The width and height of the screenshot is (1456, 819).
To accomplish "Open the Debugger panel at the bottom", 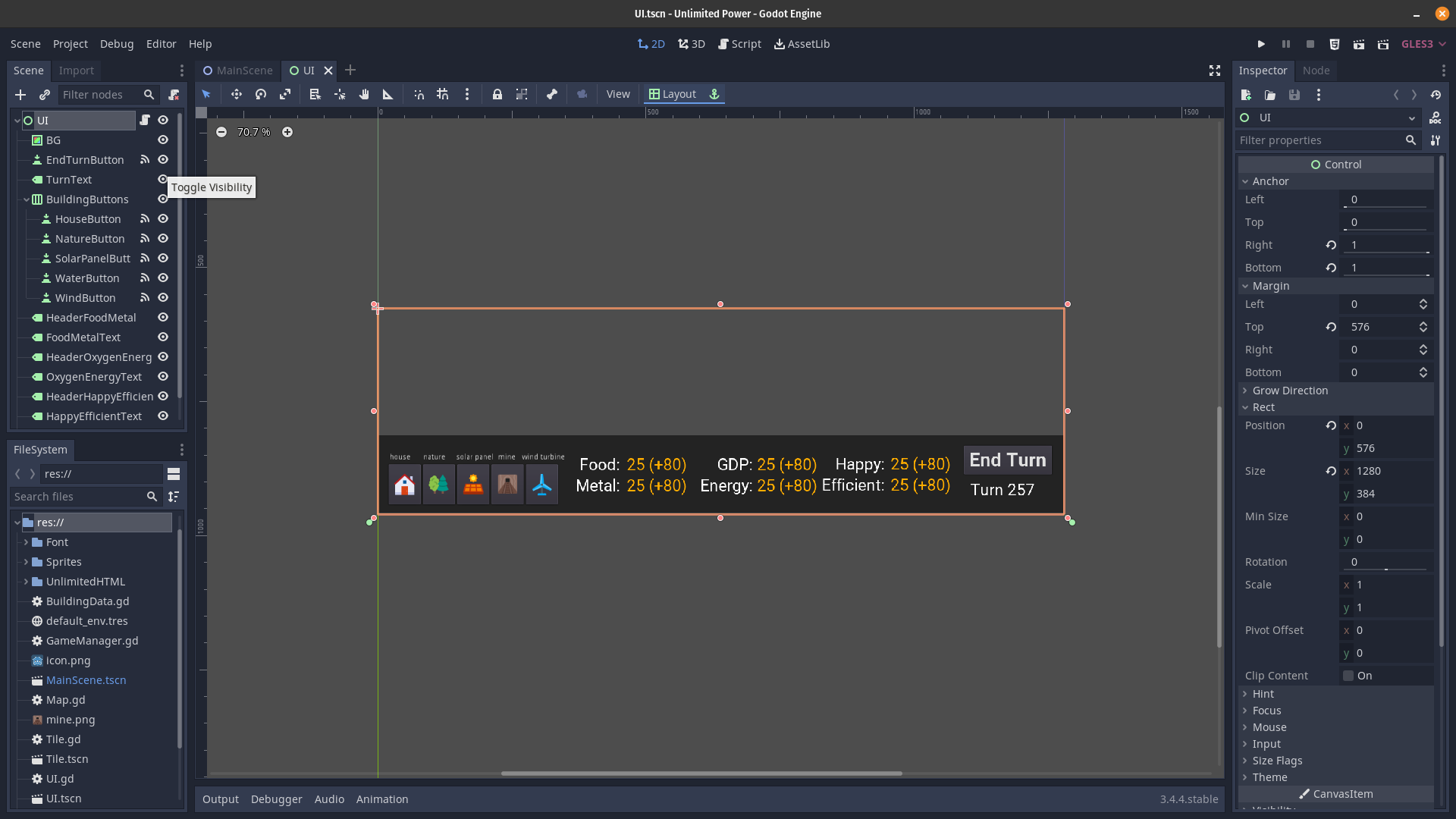I will point(276,799).
